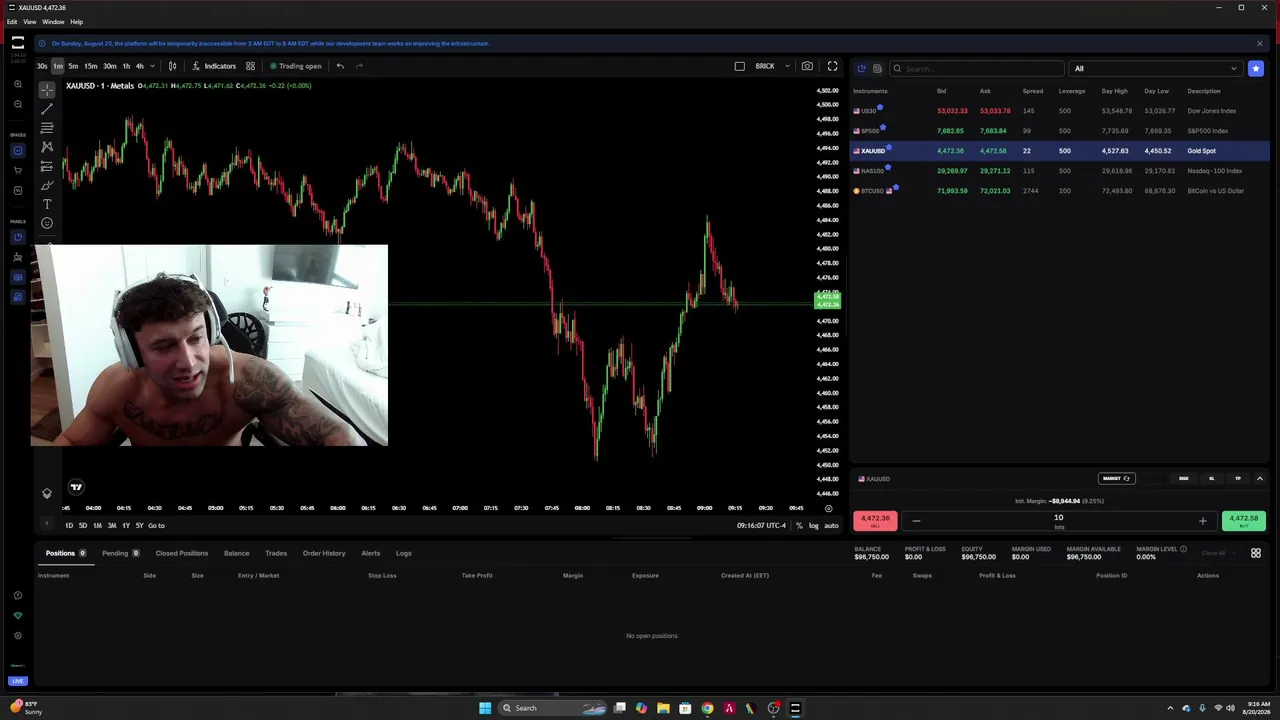
Task: Select the 30s timeframe
Action: click(x=42, y=66)
